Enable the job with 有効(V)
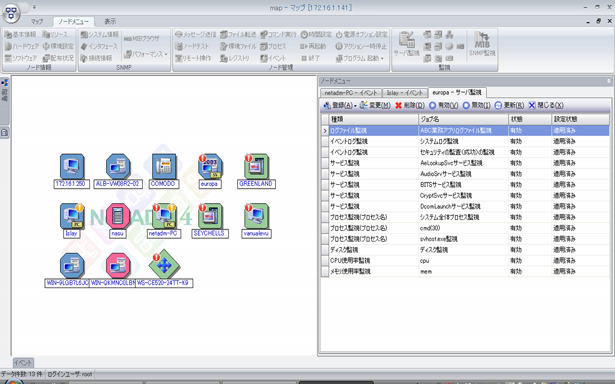615x384 pixels. coord(444,106)
